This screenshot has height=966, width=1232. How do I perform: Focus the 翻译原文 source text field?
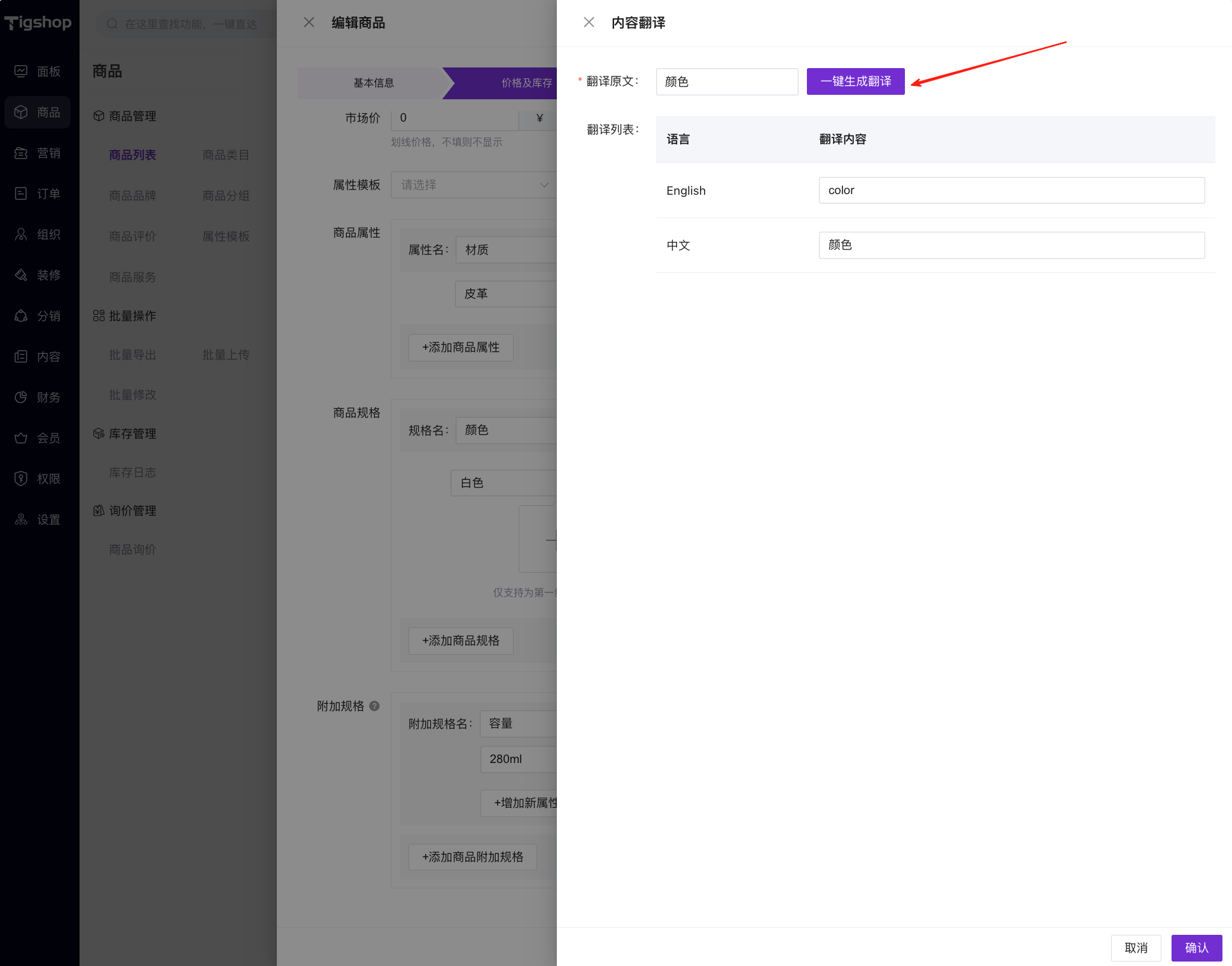(726, 81)
